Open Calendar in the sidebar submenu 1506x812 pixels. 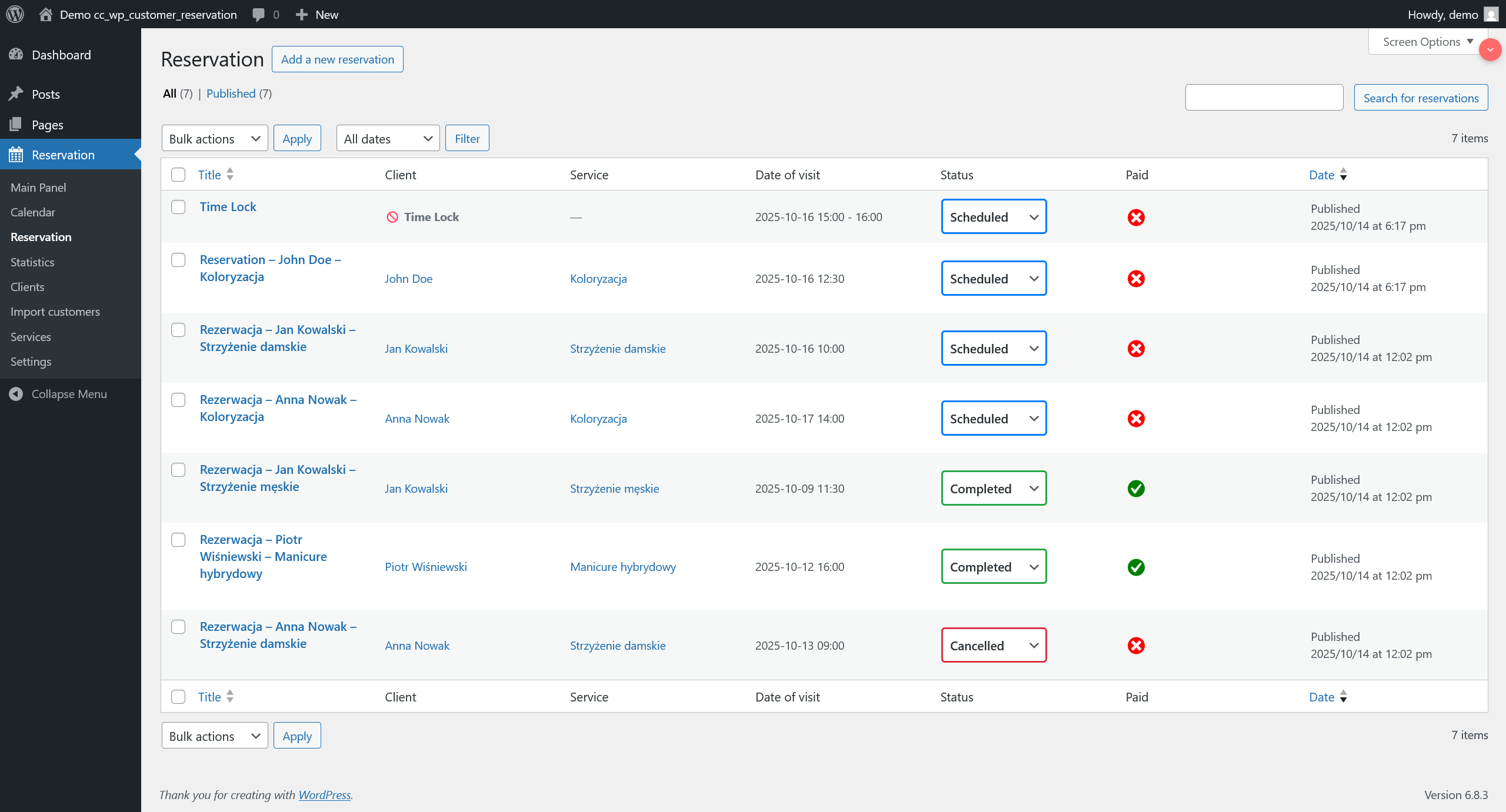click(x=33, y=212)
